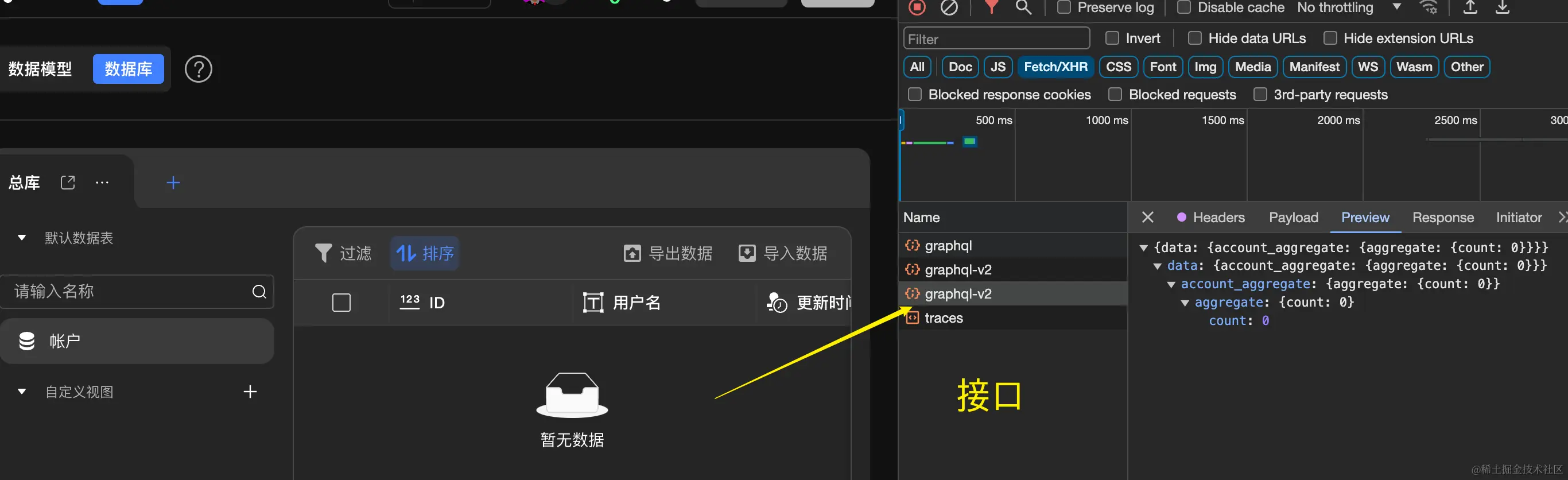Open the Payload tab

(1294, 218)
